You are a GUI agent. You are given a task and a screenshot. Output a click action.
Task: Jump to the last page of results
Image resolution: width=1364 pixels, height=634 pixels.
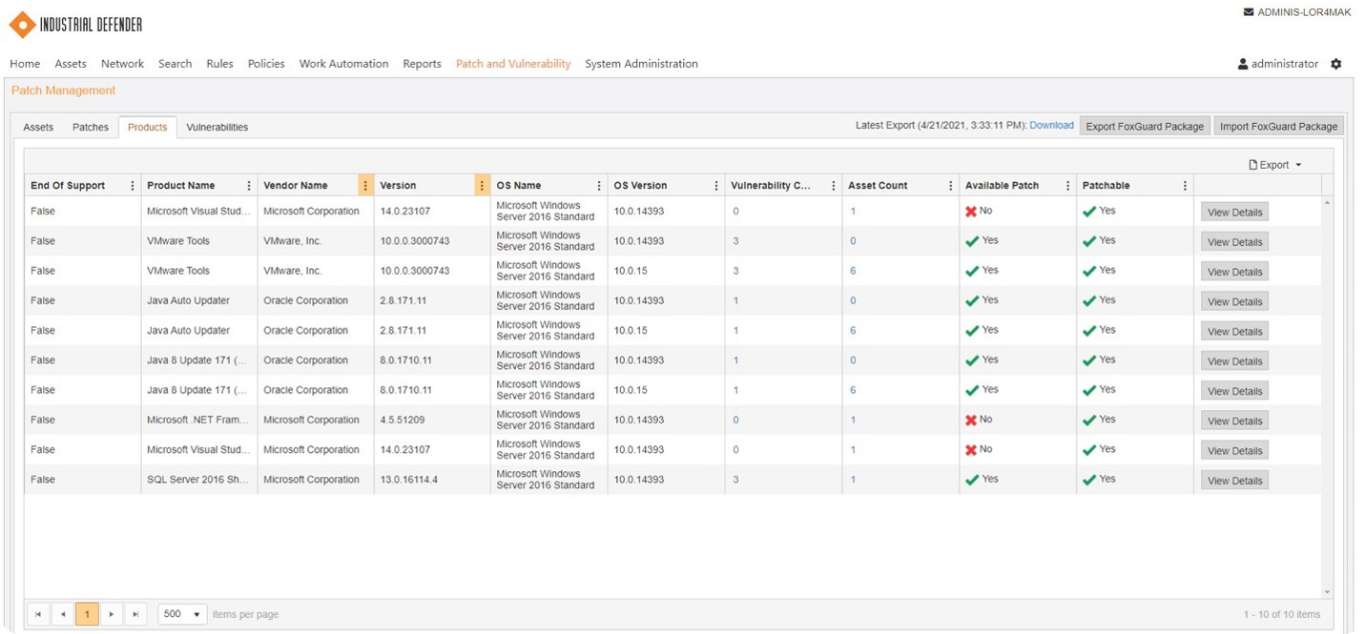coord(136,613)
